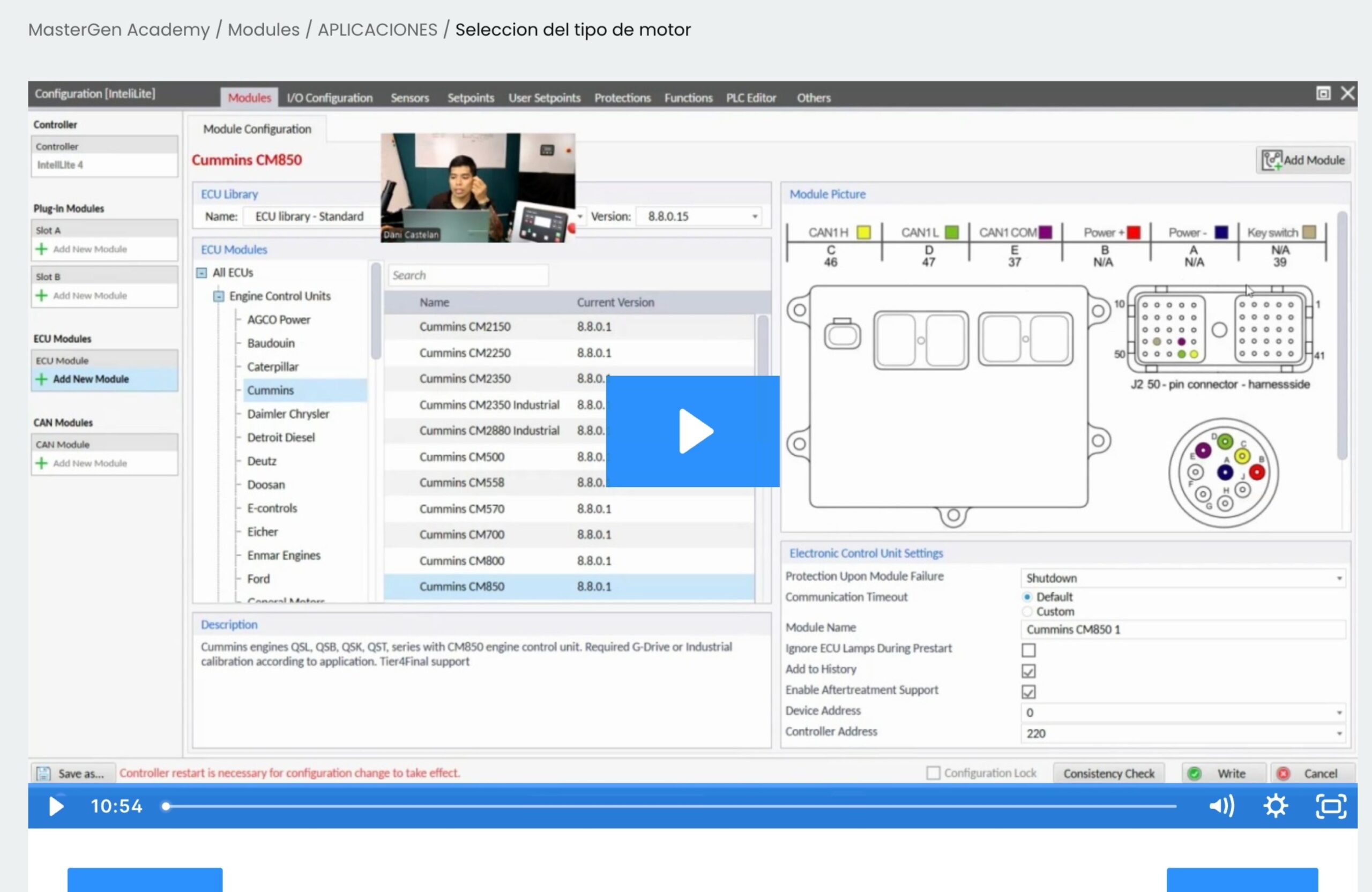Click the Save as disk icon
The width and height of the screenshot is (1372, 892).
click(44, 773)
